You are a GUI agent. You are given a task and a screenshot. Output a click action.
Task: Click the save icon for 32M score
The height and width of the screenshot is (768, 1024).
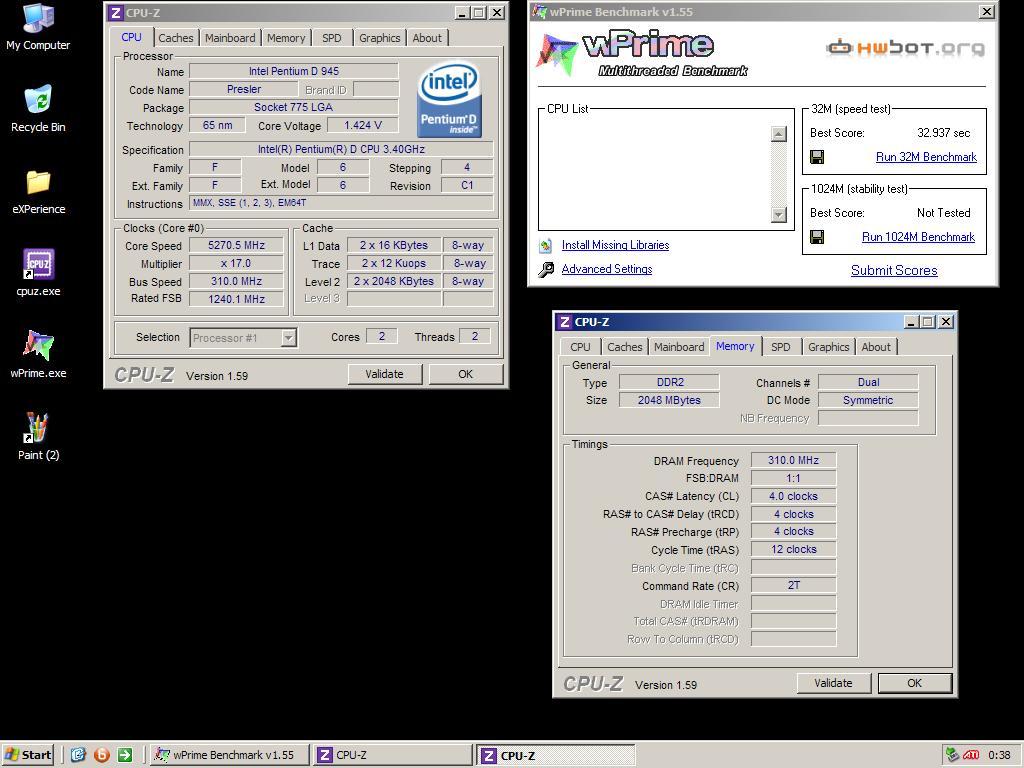[x=816, y=157]
